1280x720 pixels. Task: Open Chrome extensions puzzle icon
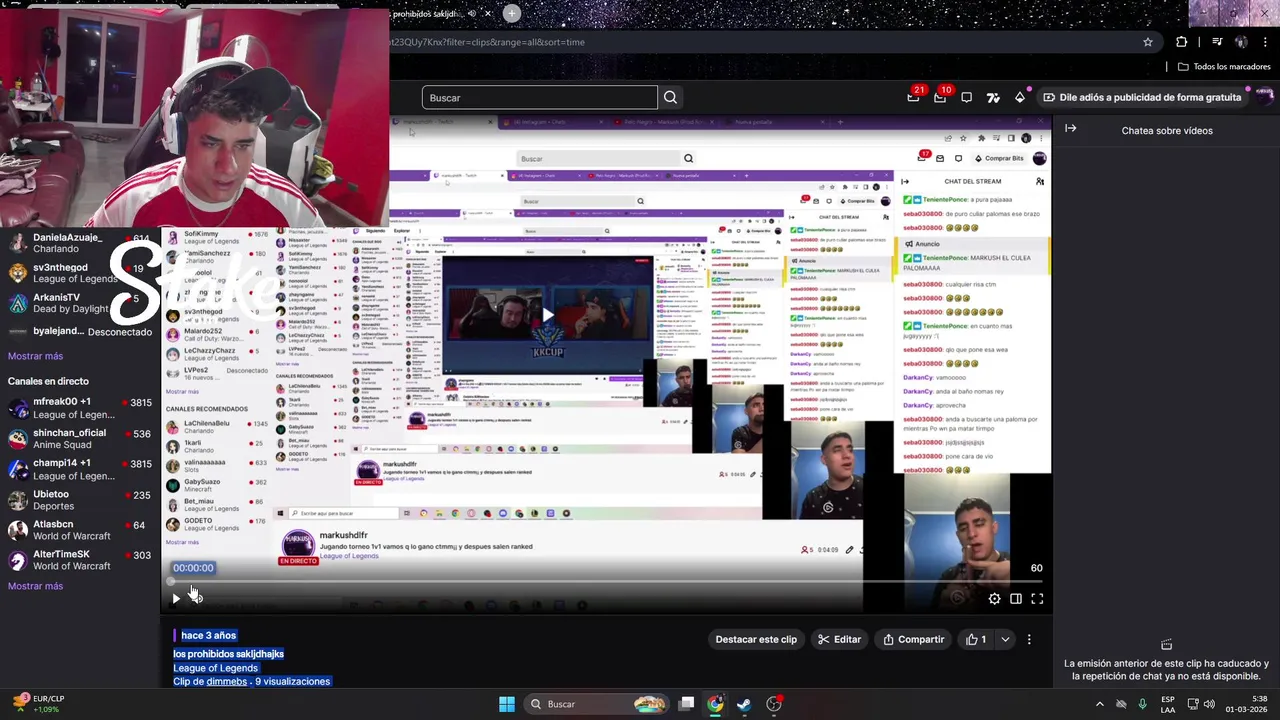coord(1181,42)
